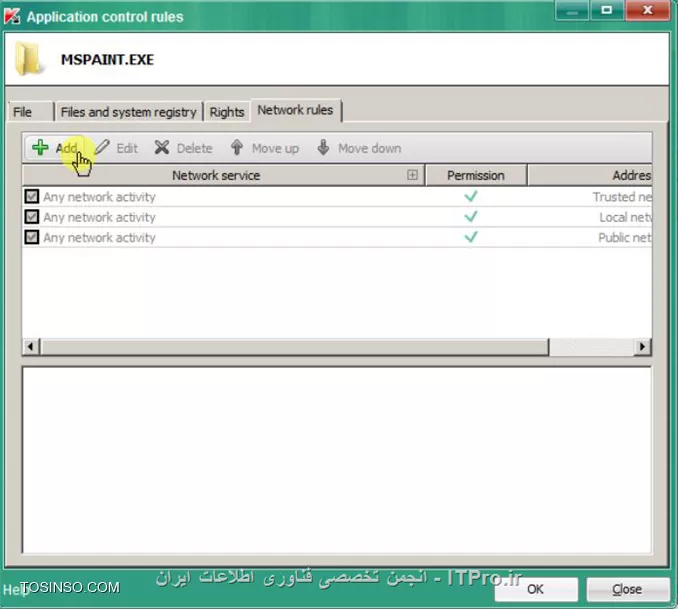Click the Local networks address cell
678x609 pixels.
625,217
